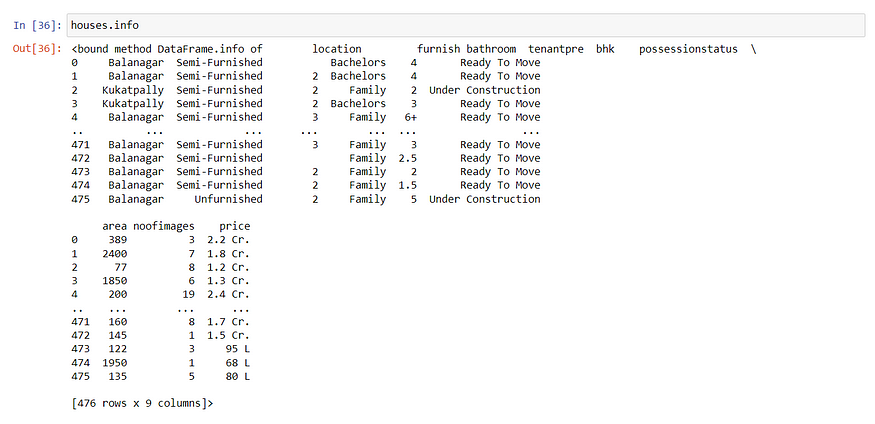Click the price '80 L'
875x424 pixels.
(238, 377)
